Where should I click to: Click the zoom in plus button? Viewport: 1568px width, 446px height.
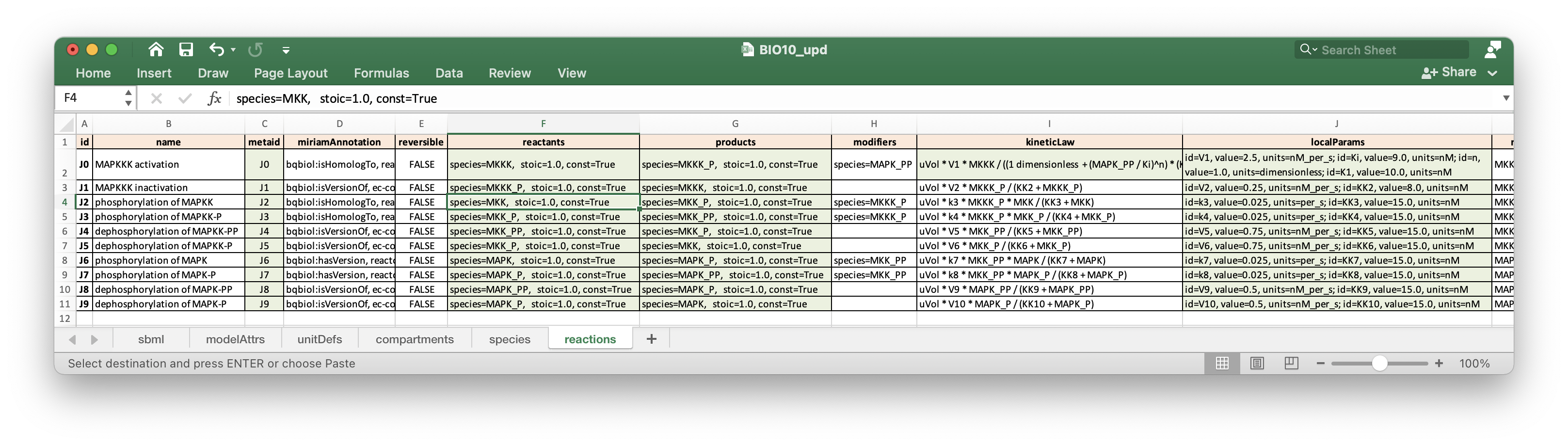coord(1439,363)
